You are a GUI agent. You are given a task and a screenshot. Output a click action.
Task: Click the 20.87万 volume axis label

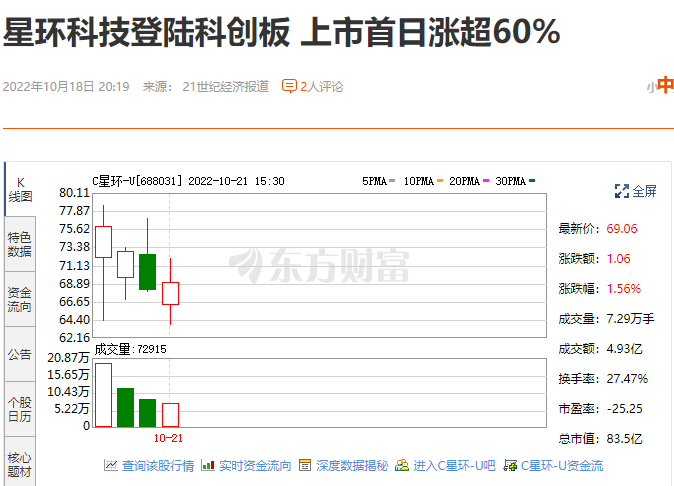coord(68,358)
